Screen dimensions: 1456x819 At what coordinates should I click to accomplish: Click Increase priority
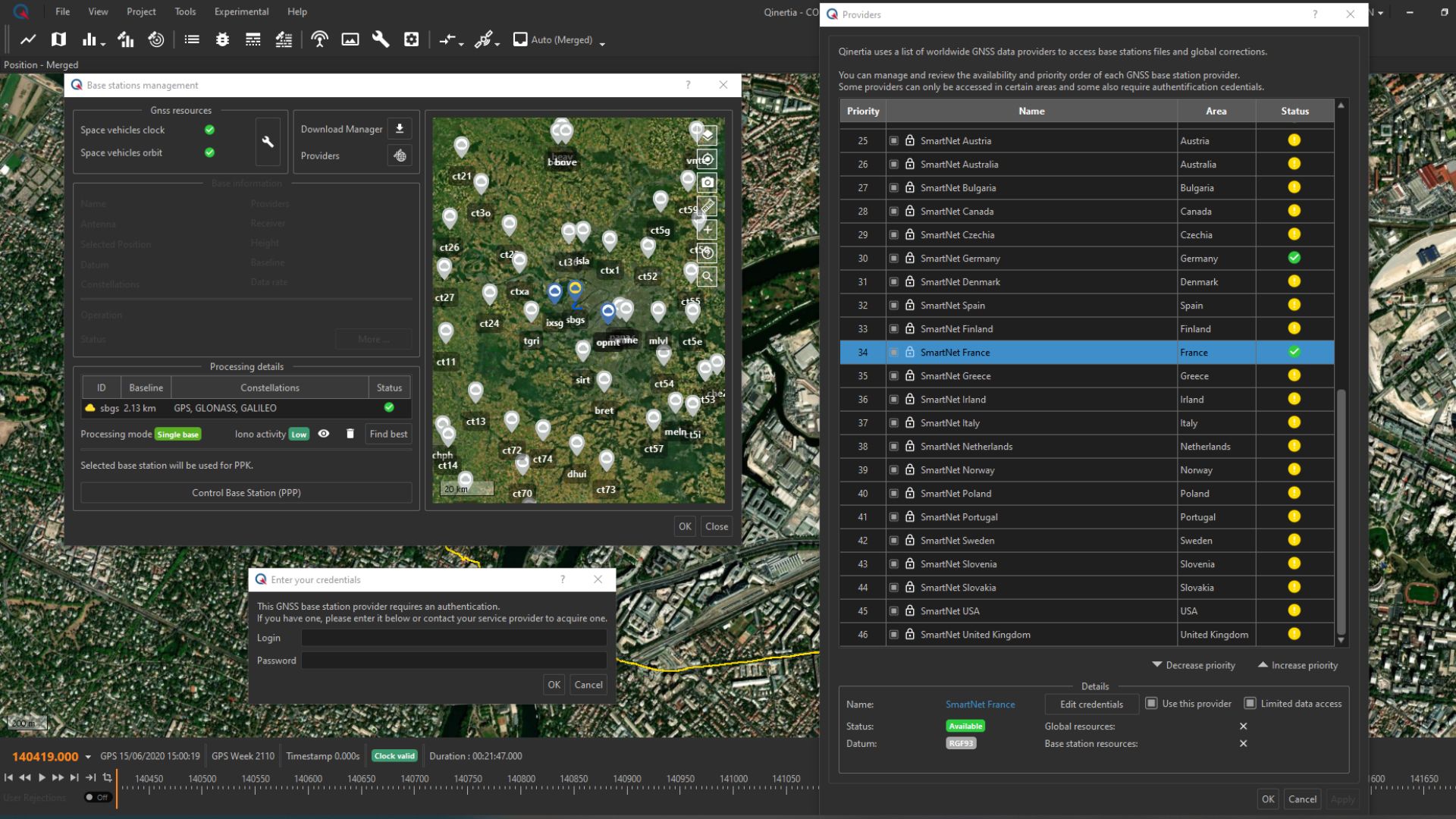[1298, 665]
